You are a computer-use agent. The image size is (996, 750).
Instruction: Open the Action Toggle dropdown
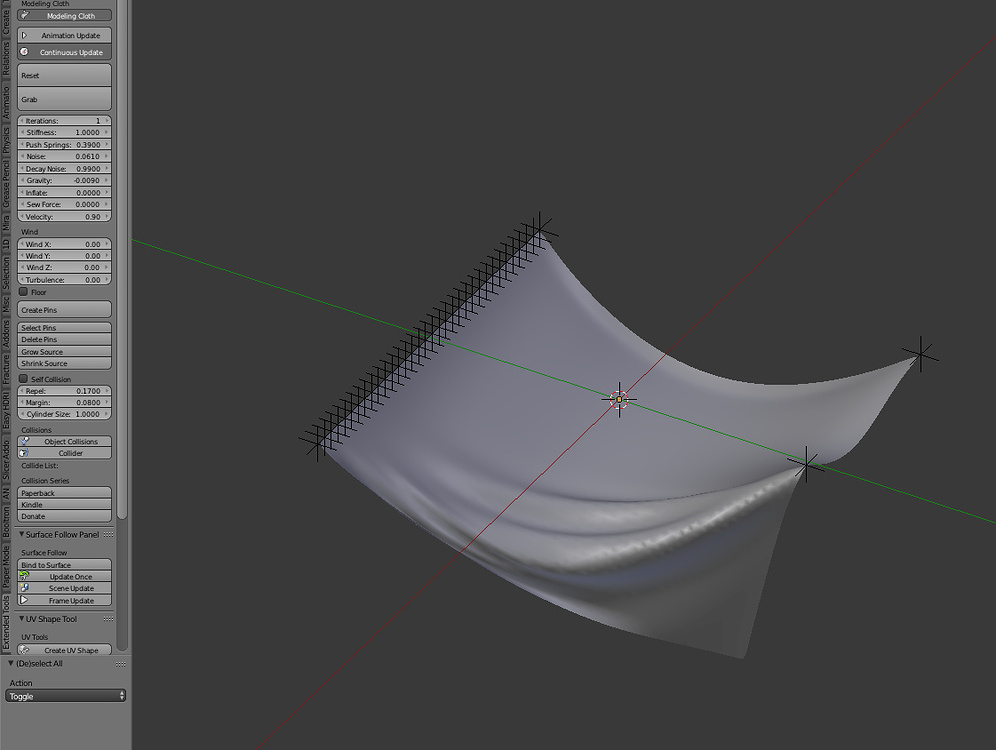(x=65, y=696)
